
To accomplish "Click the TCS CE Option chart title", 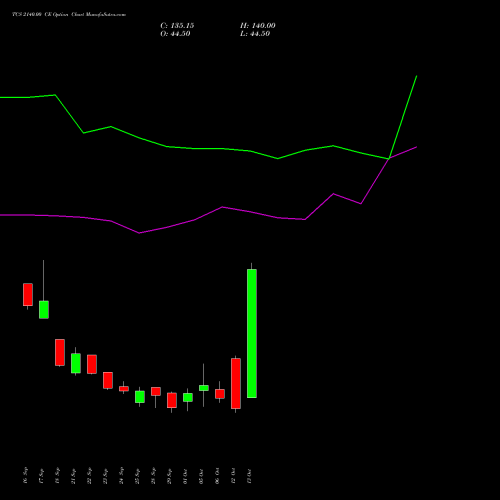I will coord(69,15).
